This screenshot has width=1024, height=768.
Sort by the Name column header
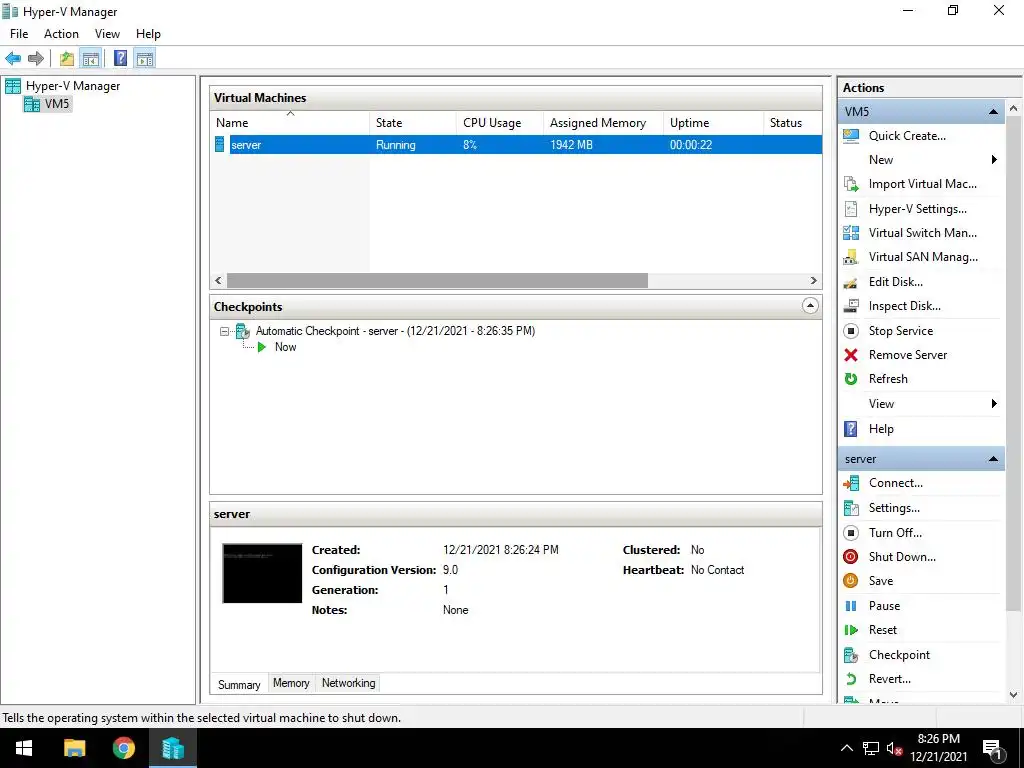(x=290, y=123)
